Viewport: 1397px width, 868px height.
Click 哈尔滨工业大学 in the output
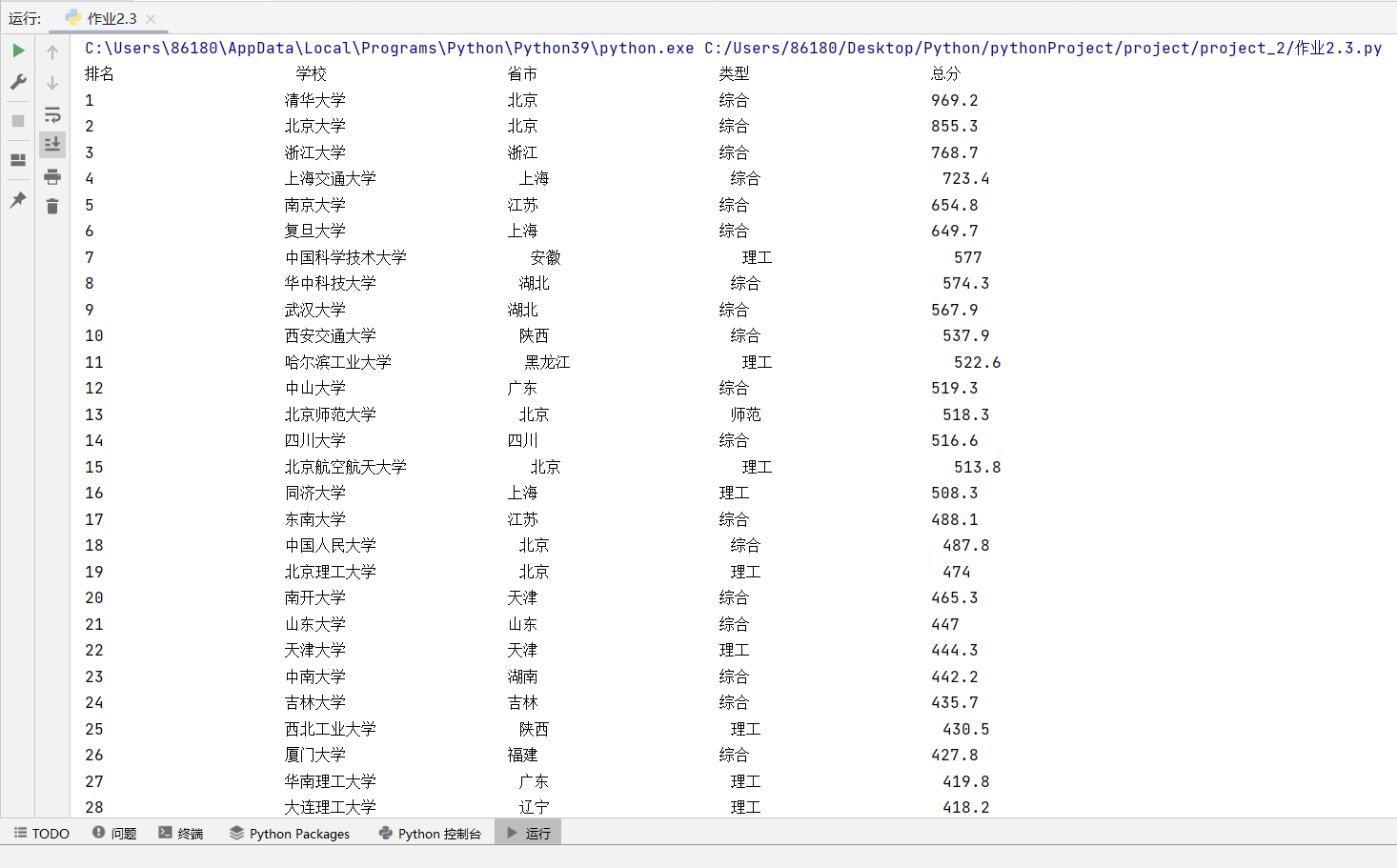click(337, 362)
